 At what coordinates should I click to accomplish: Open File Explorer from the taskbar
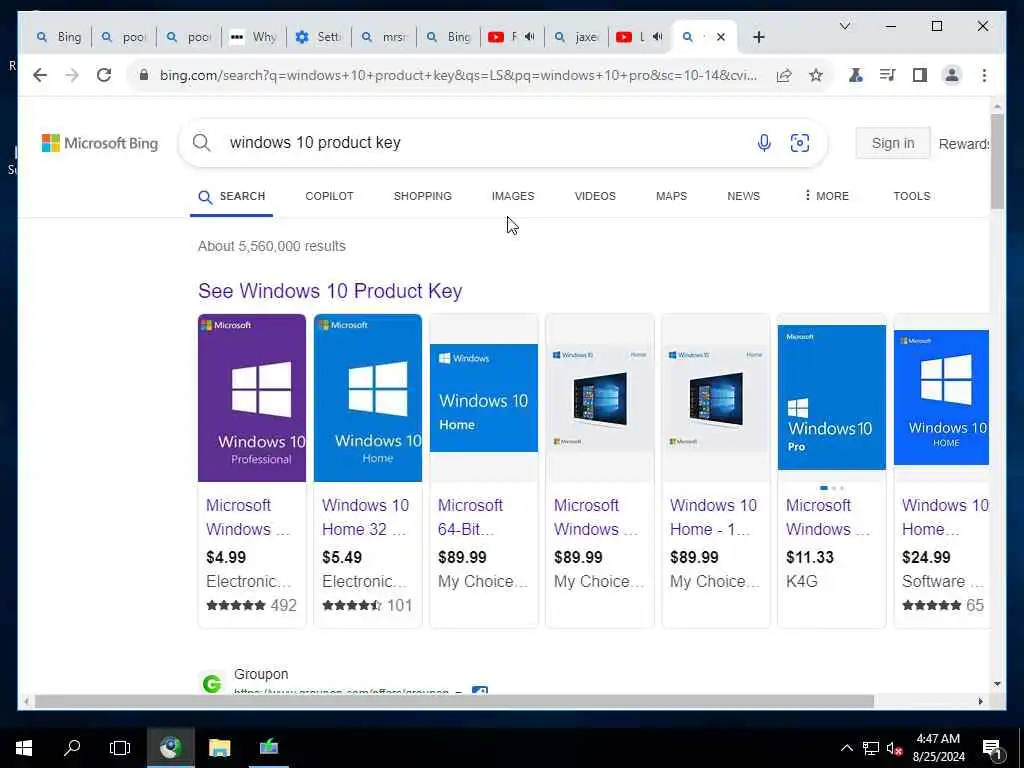coord(219,748)
